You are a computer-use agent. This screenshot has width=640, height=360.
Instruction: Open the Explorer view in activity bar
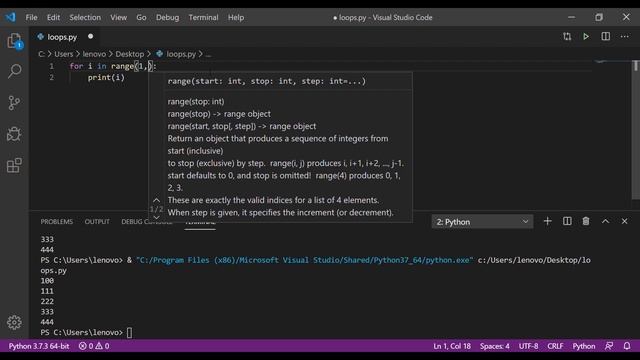[14, 41]
